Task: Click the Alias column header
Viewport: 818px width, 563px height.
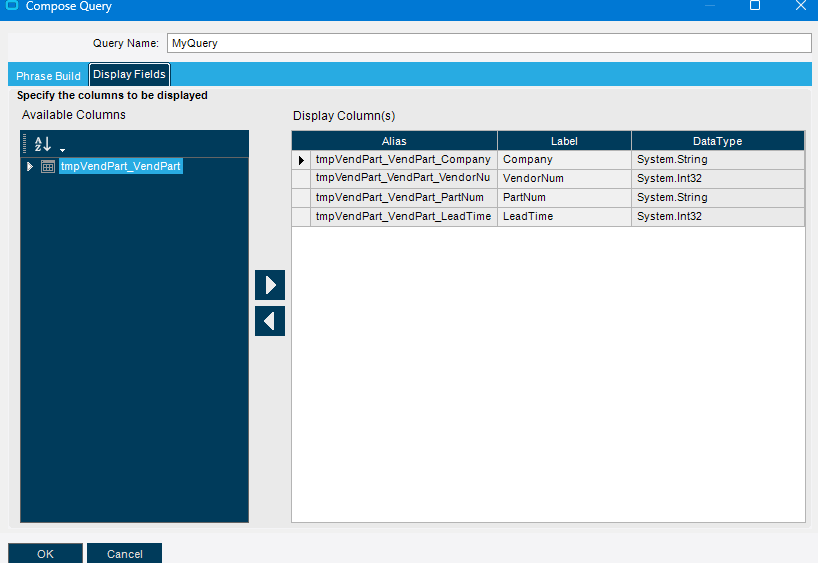Action: (394, 141)
